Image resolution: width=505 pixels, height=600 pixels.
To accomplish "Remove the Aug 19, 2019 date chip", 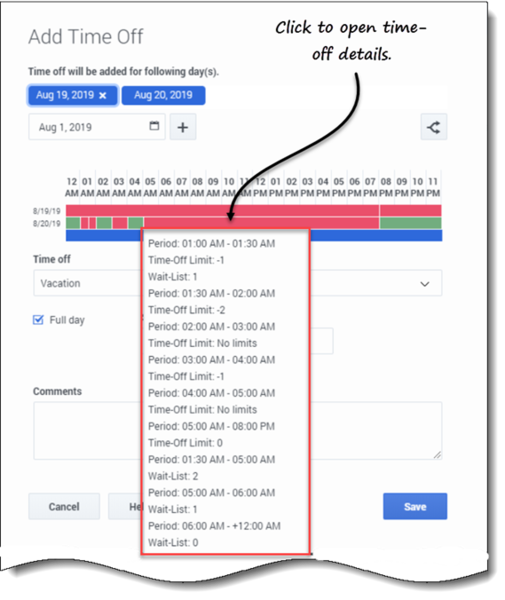I will (103, 96).
